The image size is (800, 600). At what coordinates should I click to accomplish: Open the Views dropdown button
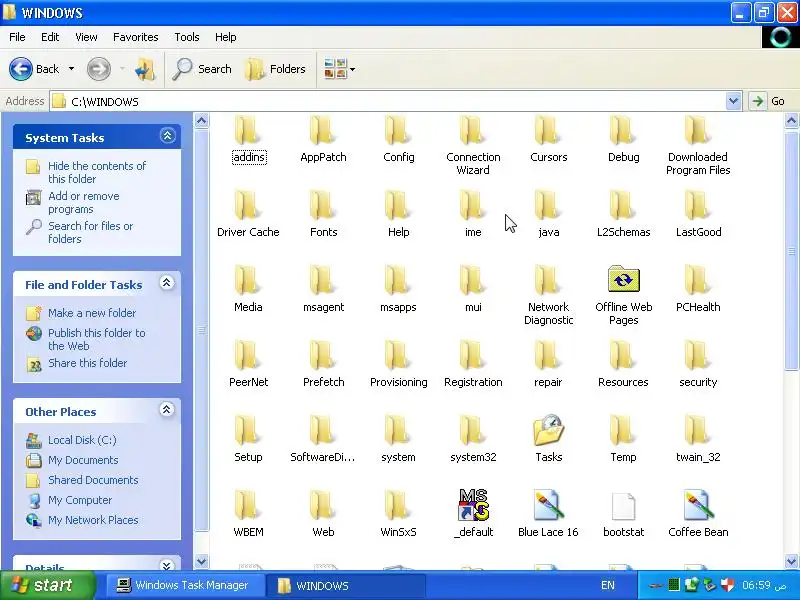pos(339,69)
